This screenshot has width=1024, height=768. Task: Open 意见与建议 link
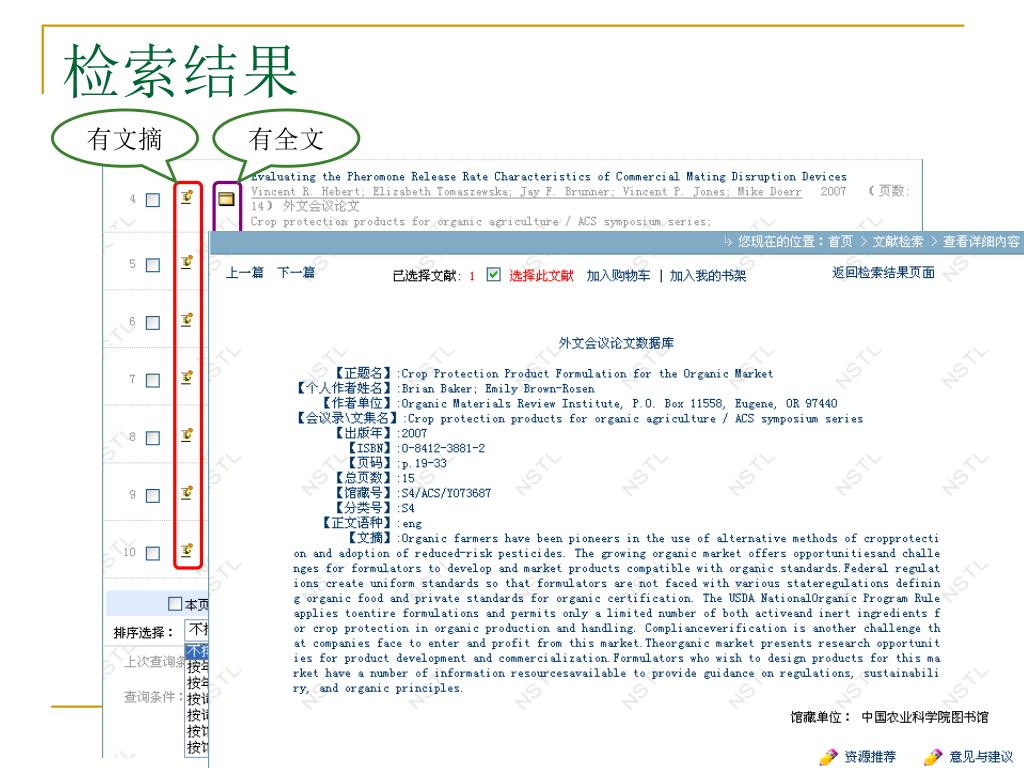coord(981,756)
